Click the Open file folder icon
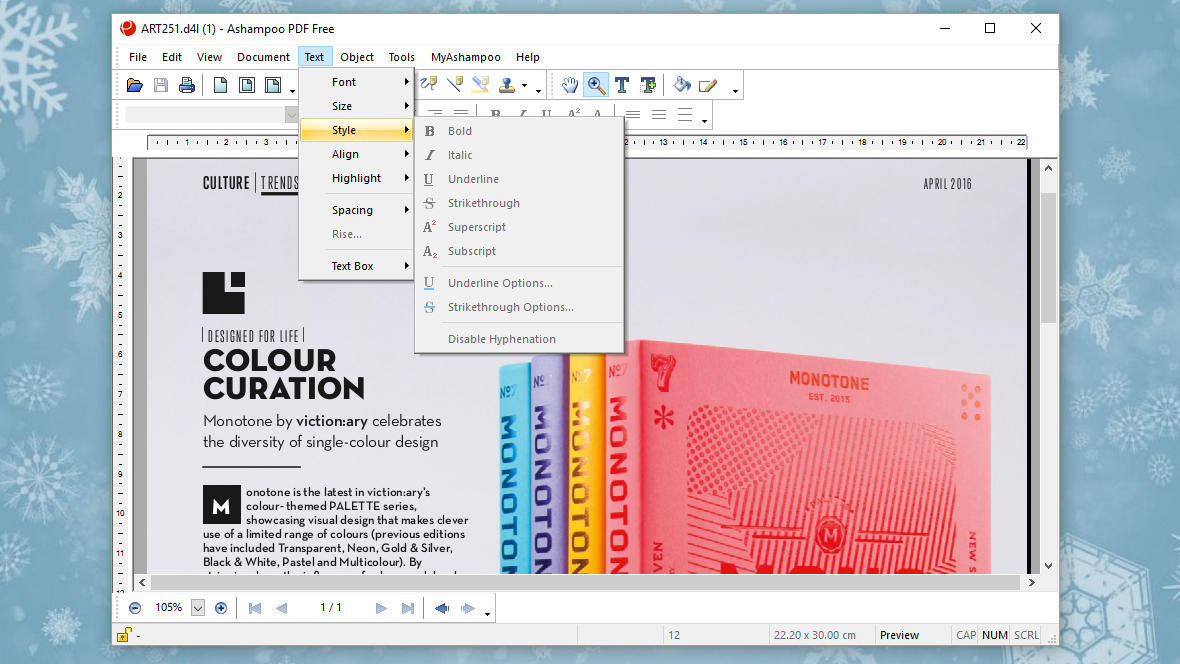 [x=135, y=85]
